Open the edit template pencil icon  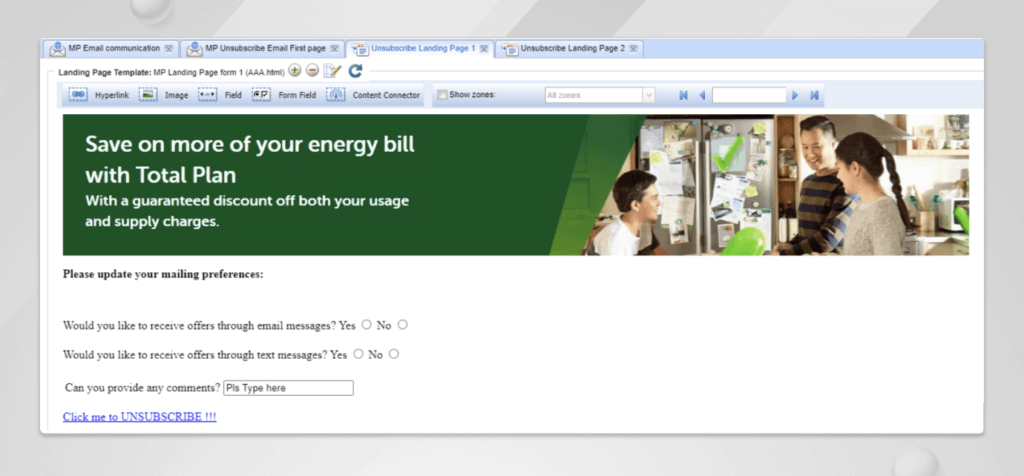coord(332,71)
